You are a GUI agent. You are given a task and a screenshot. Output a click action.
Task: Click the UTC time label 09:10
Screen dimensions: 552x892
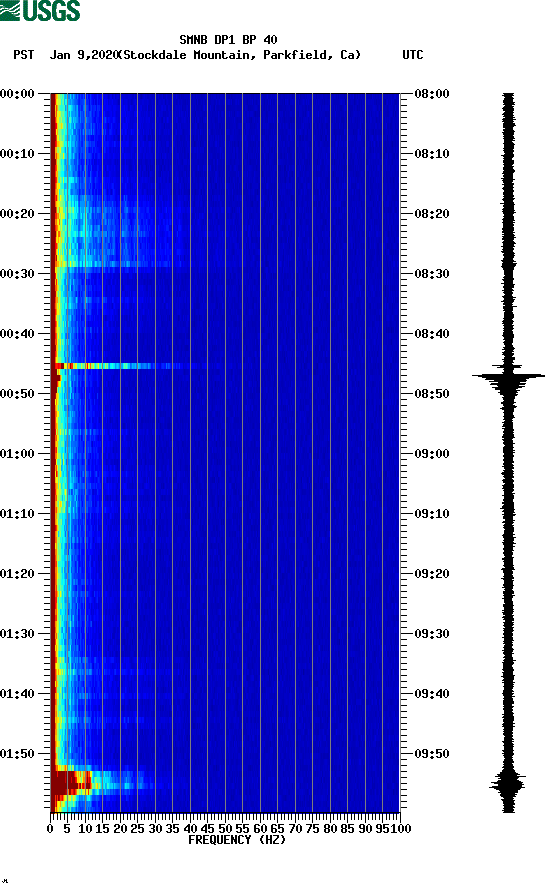(432, 514)
